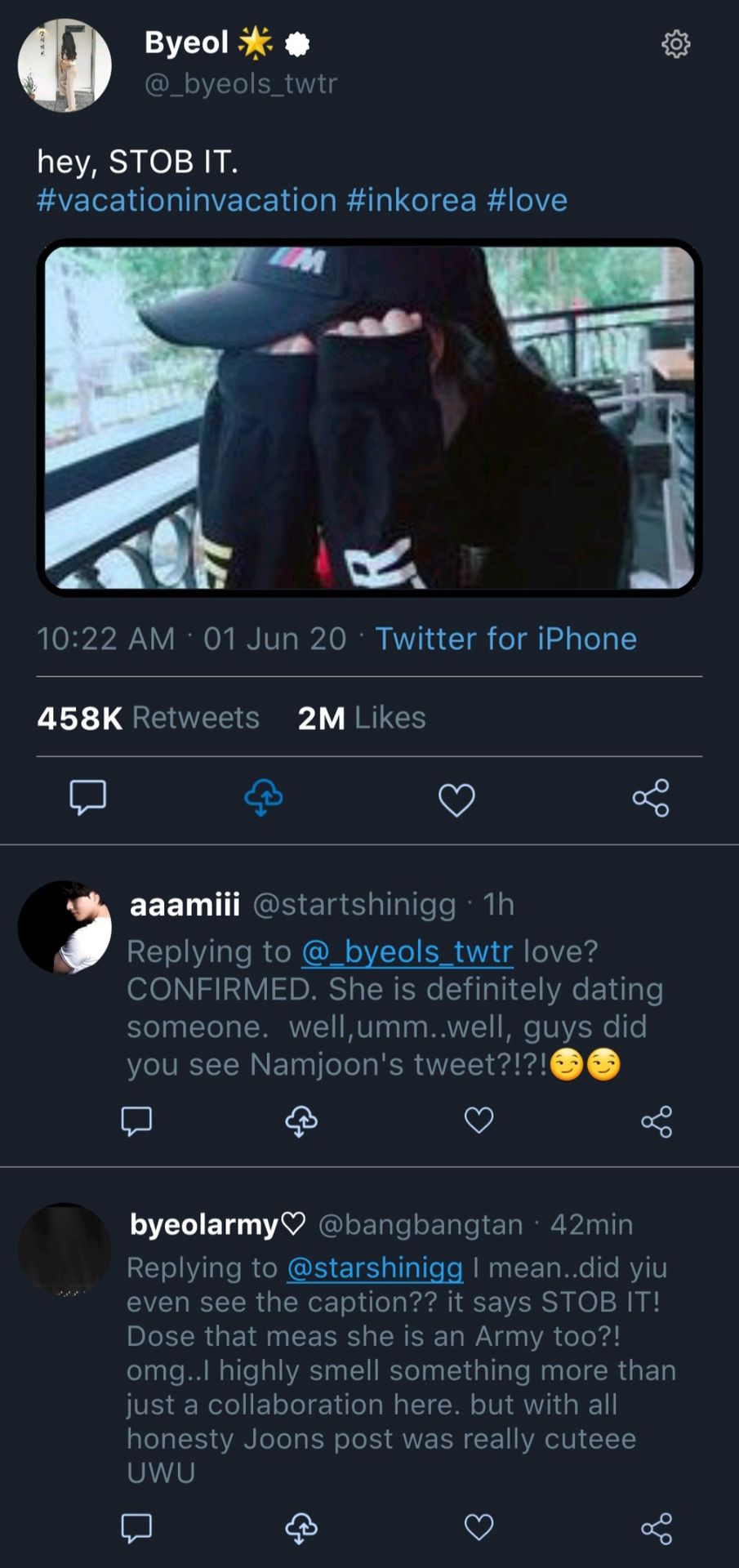Open the #love hashtag

coord(527,200)
